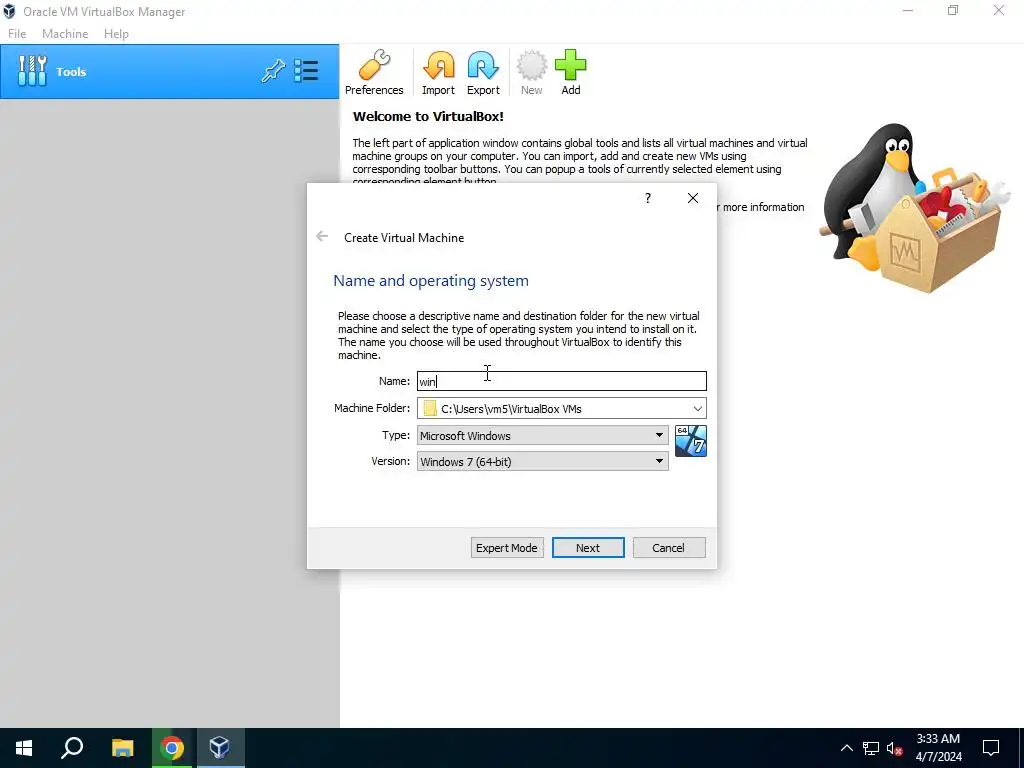The height and width of the screenshot is (768, 1024).
Task: Open the Type dropdown showing Microsoft Windows
Action: (543, 436)
